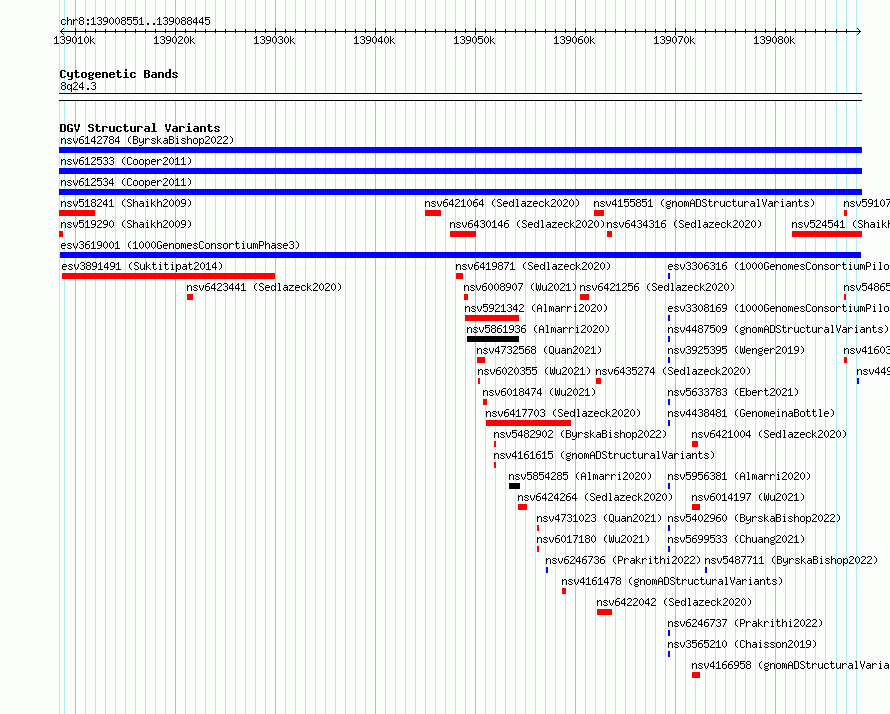Open nsv6421256 (Sedlazeck2020) label
This screenshot has height=714, width=890.
click(x=657, y=287)
